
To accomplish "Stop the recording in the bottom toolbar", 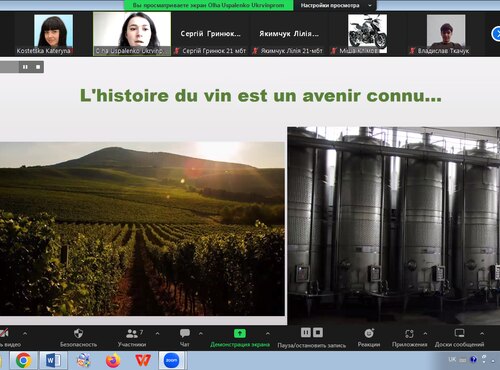I will (318, 332).
